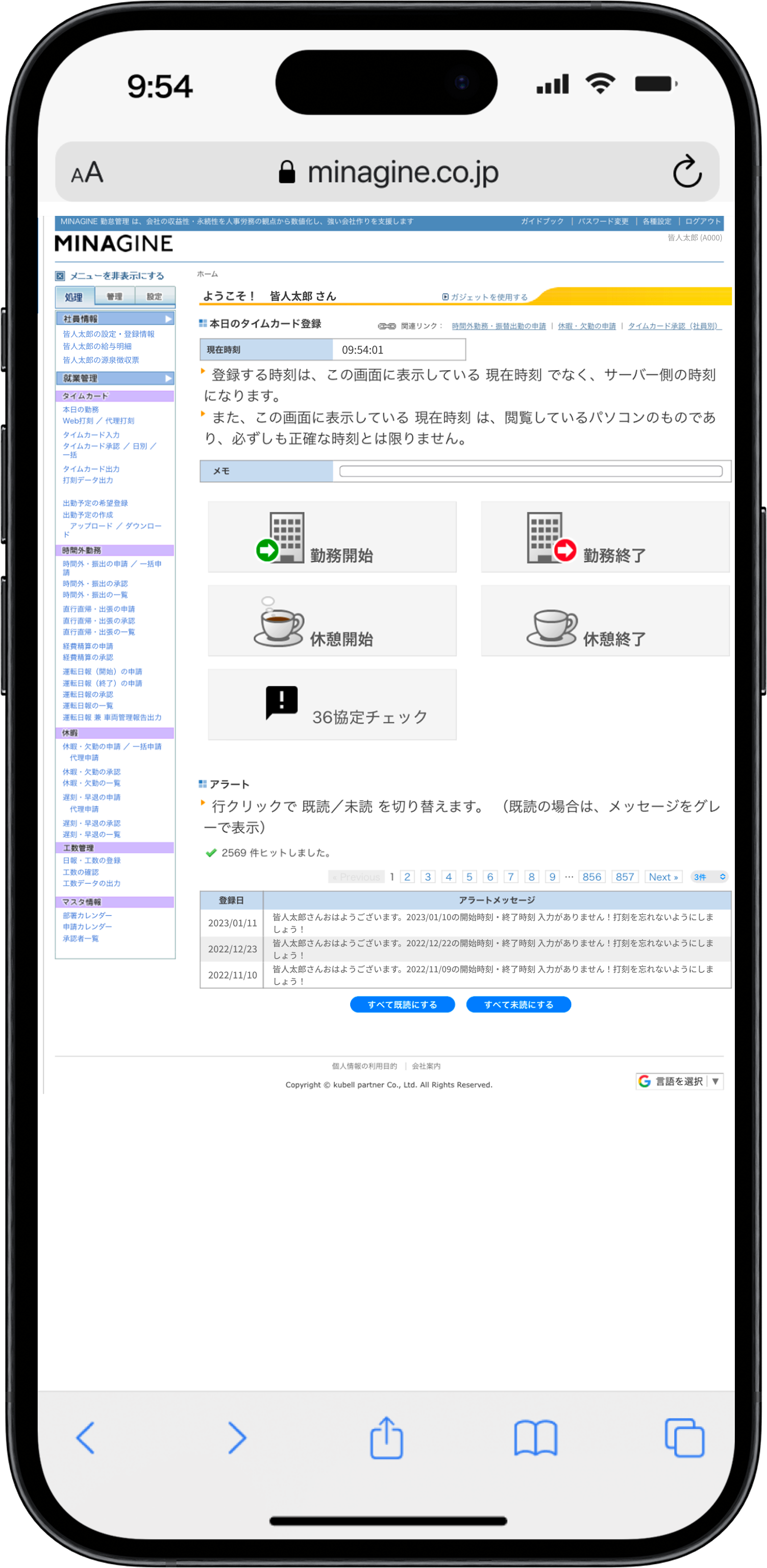Open the 休暇・欠勤の申請 related link
This screenshot has height=1568, width=767.
[x=586, y=326]
